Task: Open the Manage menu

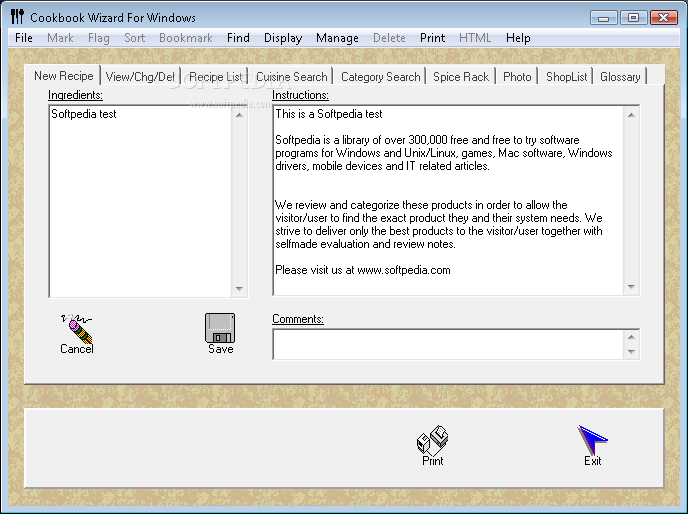Action: pos(337,38)
